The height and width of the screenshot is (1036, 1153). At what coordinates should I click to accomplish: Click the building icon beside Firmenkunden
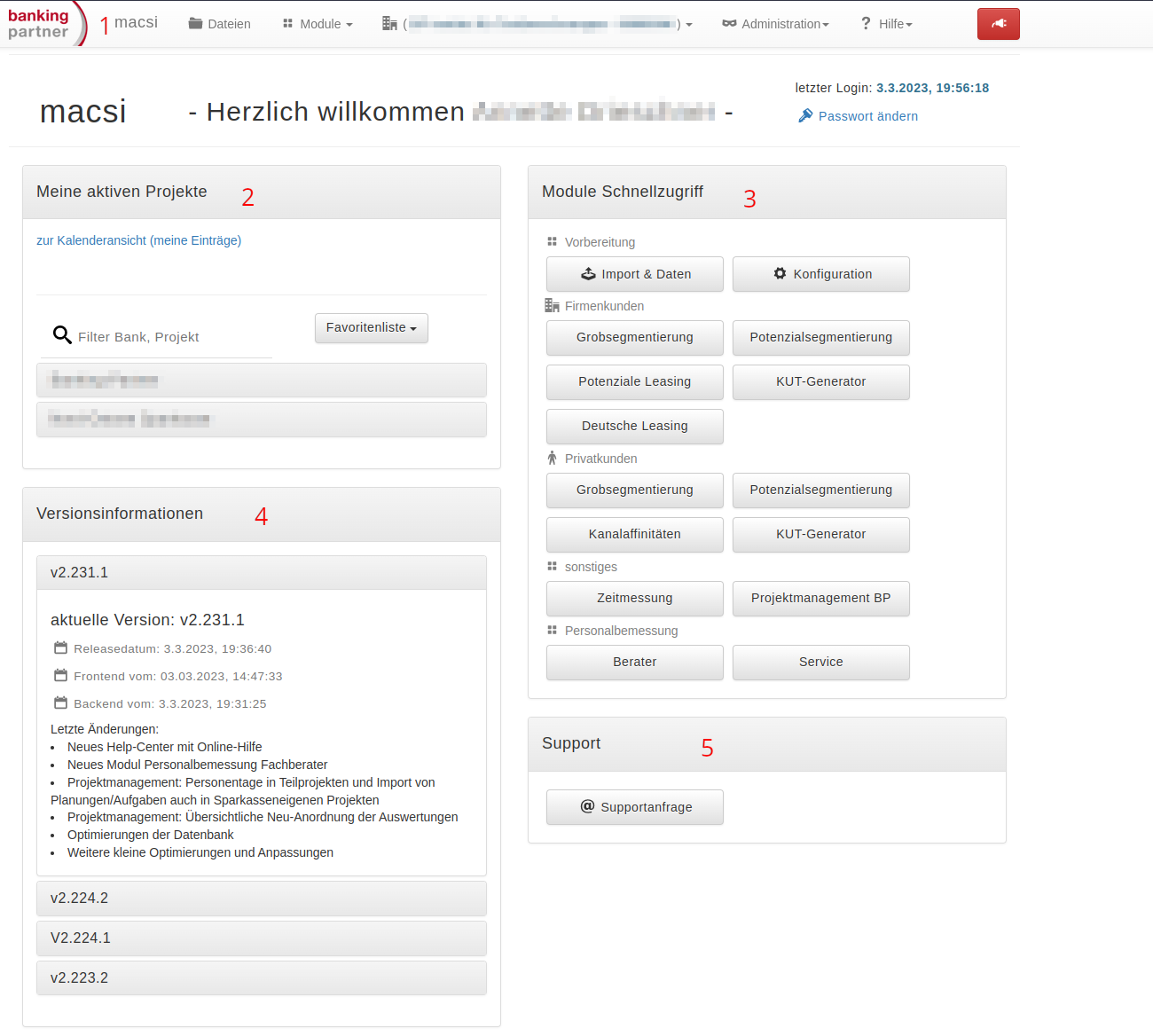[552, 305]
